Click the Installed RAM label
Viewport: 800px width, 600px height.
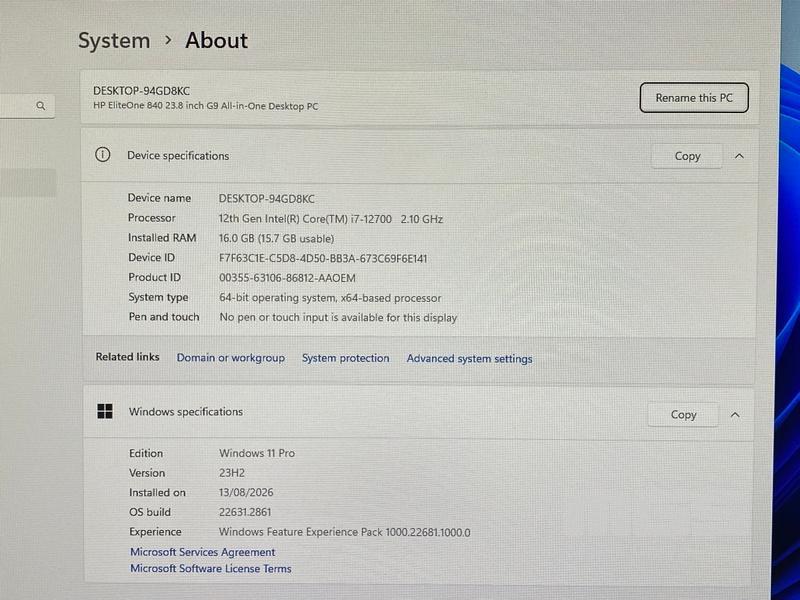[x=162, y=238]
